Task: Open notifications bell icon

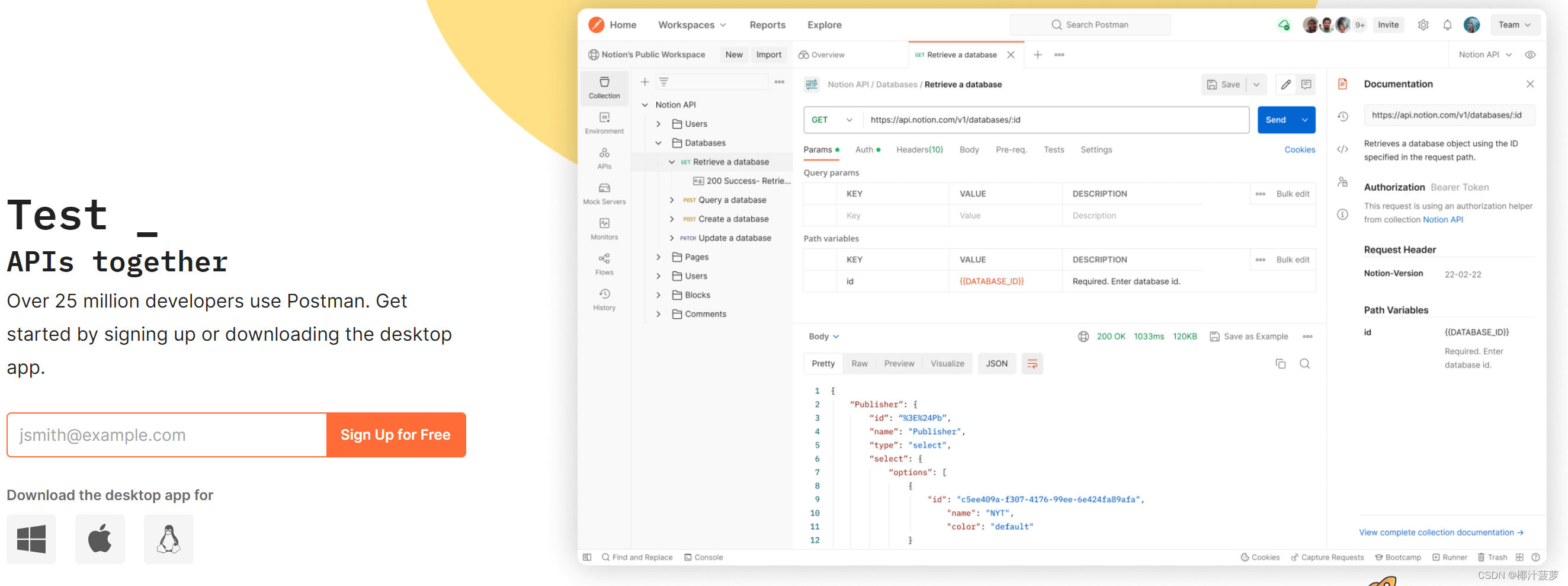Action: [x=1447, y=25]
